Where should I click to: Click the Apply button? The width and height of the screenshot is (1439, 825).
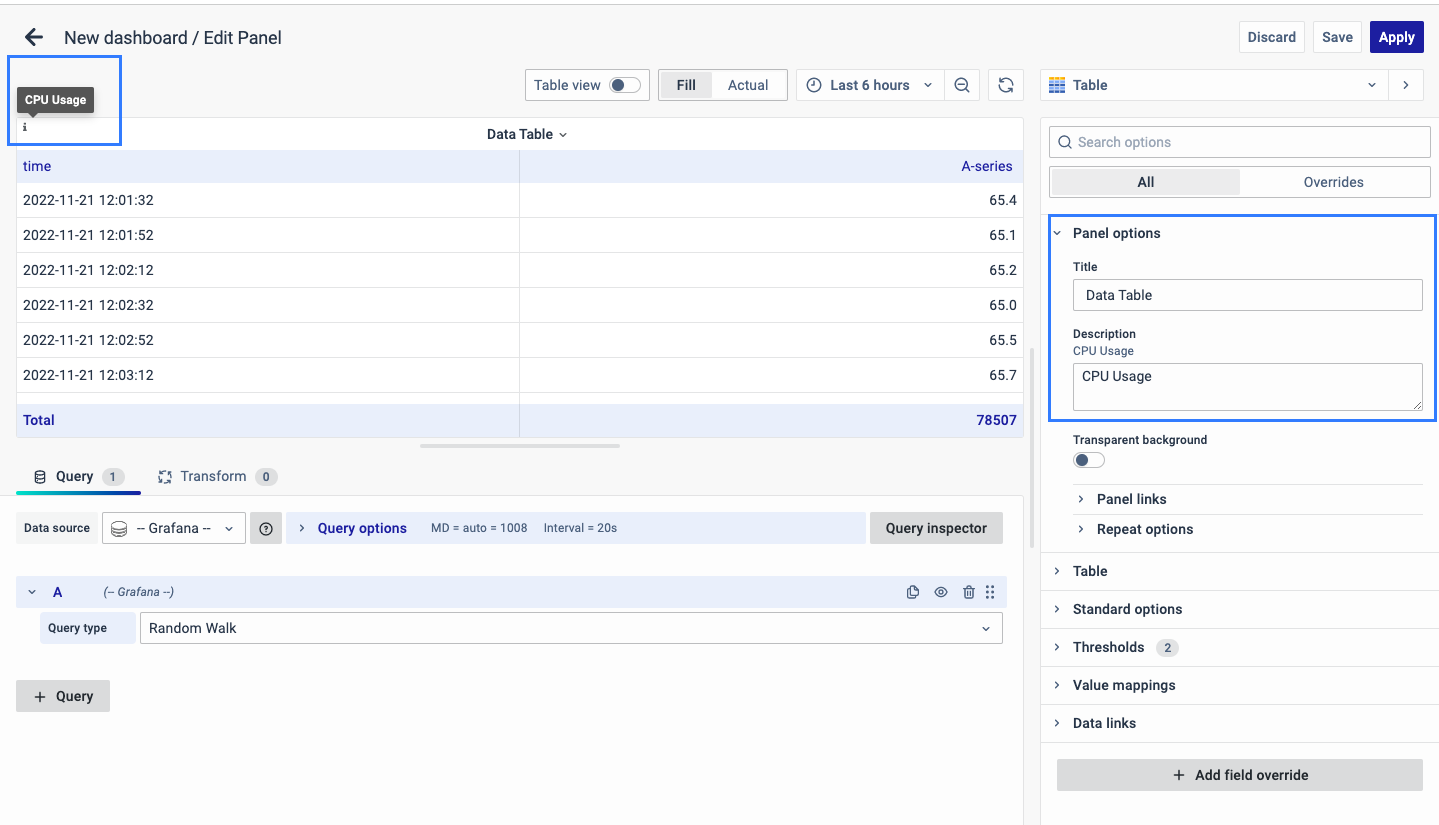click(1396, 37)
